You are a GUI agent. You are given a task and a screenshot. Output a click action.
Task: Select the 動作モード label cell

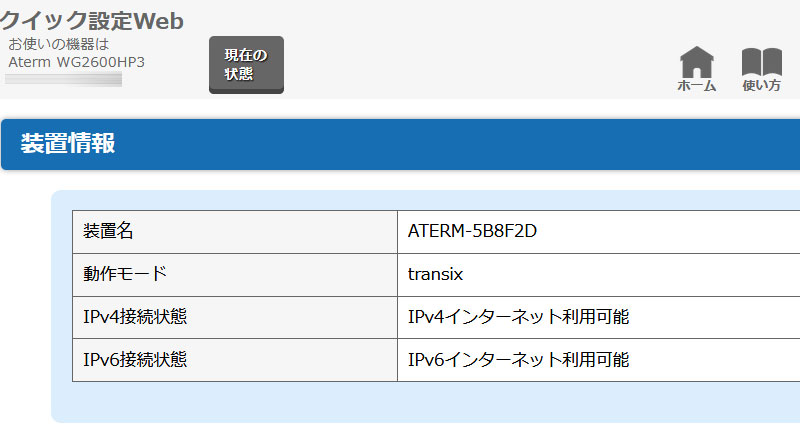(235, 274)
